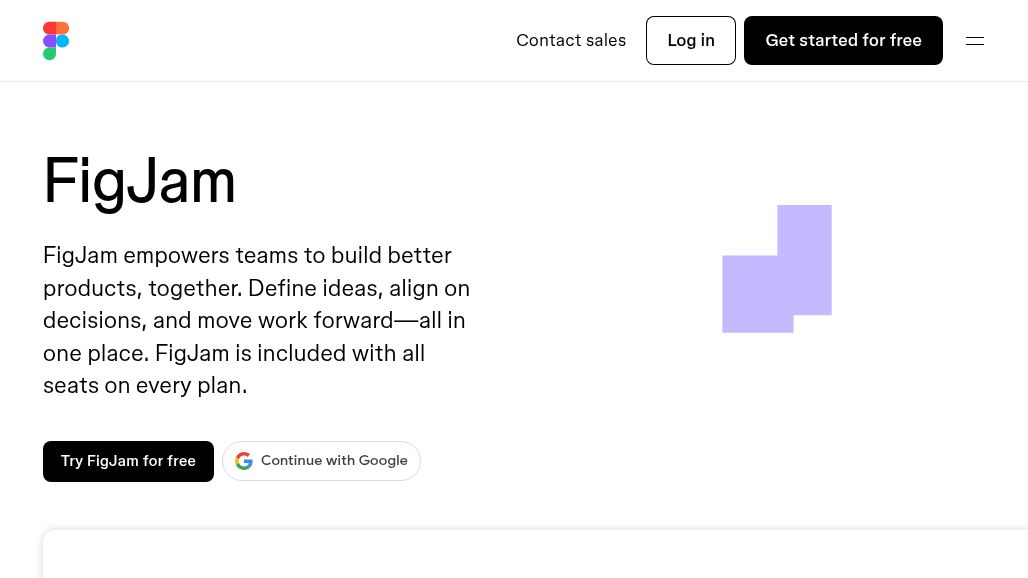This screenshot has width=1028, height=578.
Task: Click the upper purple rectangle block
Action: click(804, 260)
